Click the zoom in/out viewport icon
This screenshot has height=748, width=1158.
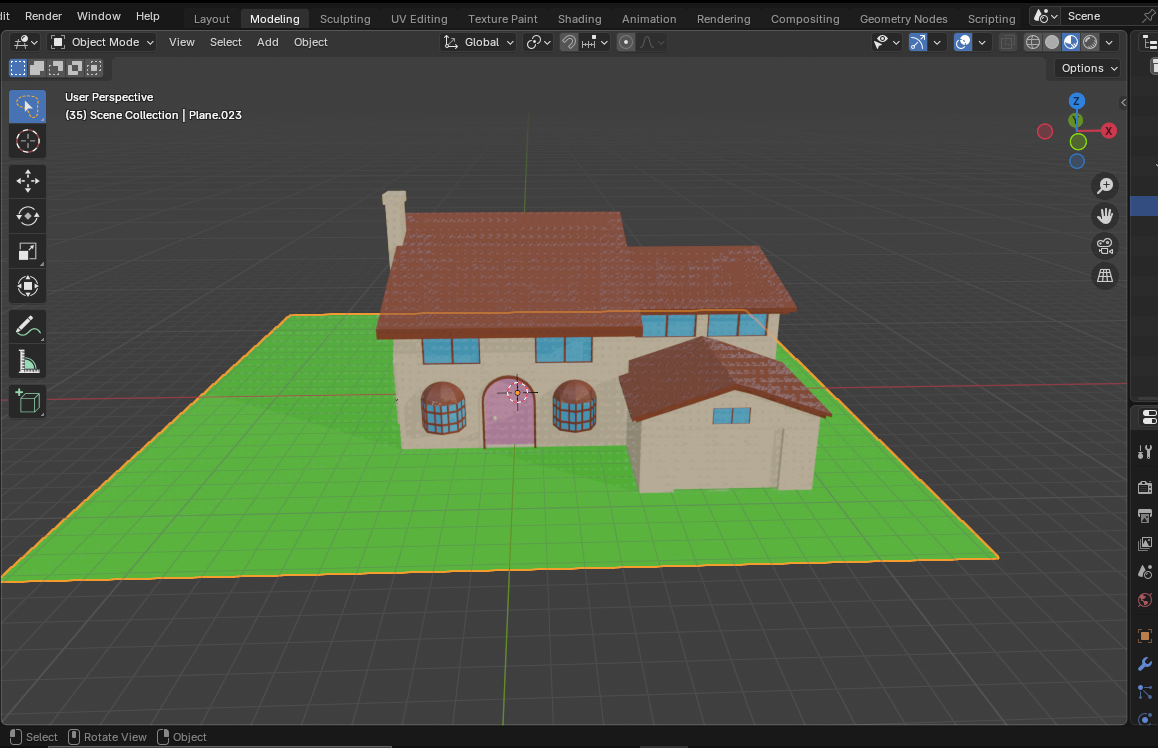click(1105, 186)
